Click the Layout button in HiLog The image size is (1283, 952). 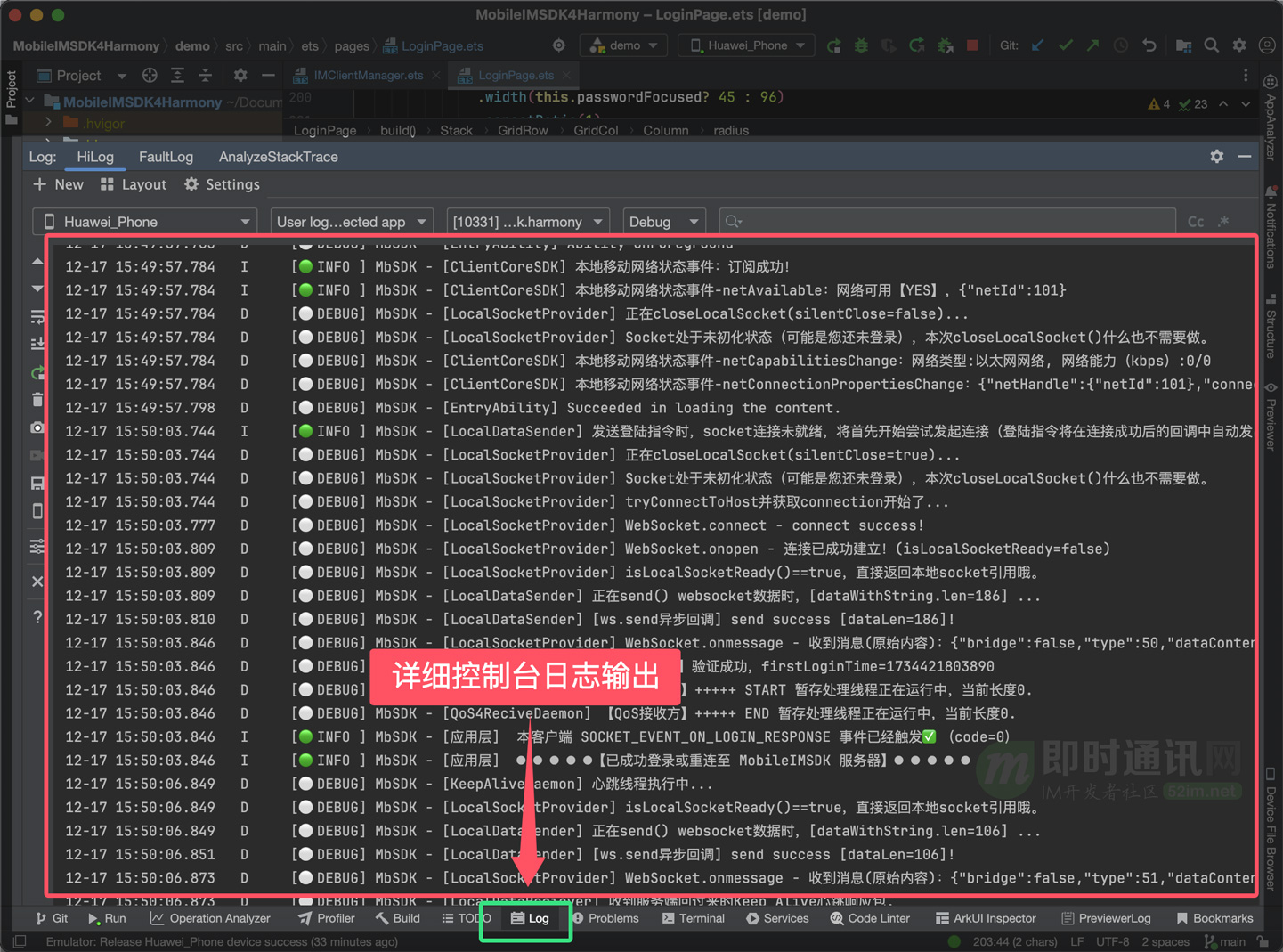[x=134, y=184]
